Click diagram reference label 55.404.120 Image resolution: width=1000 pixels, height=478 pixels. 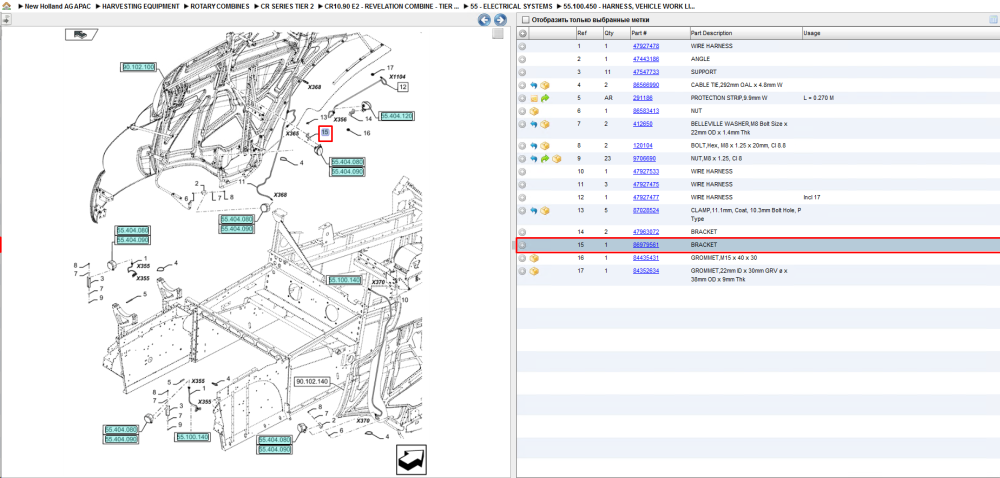397,116
